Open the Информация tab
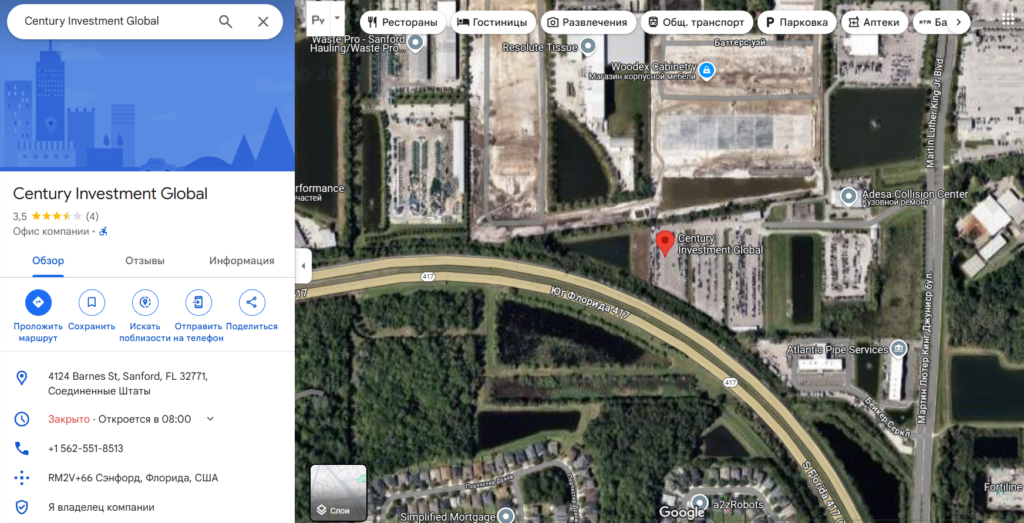This screenshot has height=523, width=1024. (242, 261)
